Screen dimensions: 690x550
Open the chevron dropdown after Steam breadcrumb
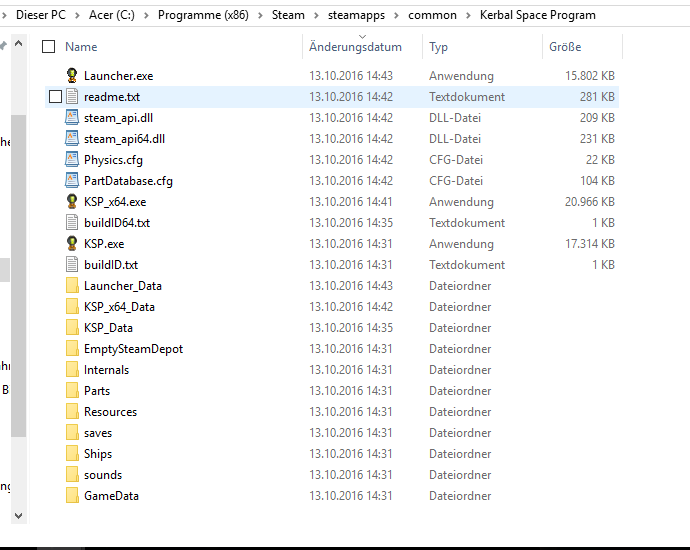click(317, 15)
